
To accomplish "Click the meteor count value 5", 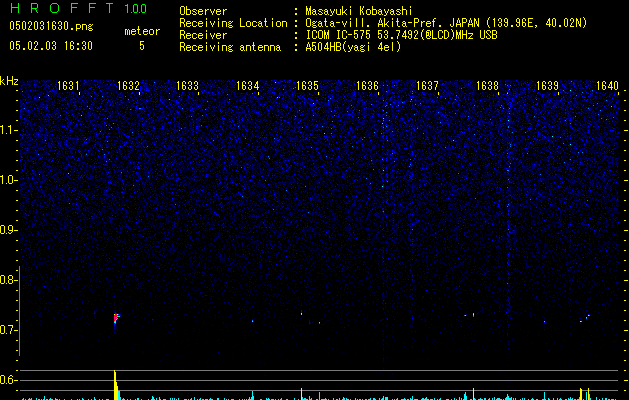I will point(142,46).
